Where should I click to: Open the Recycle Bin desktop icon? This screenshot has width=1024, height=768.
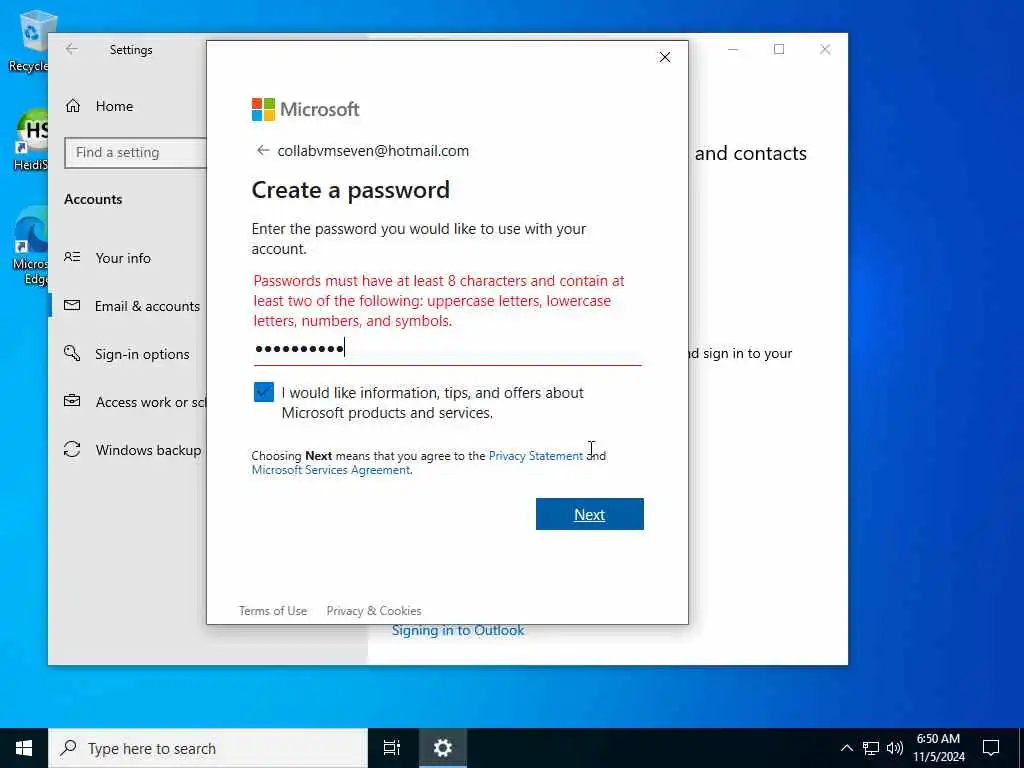point(29,40)
